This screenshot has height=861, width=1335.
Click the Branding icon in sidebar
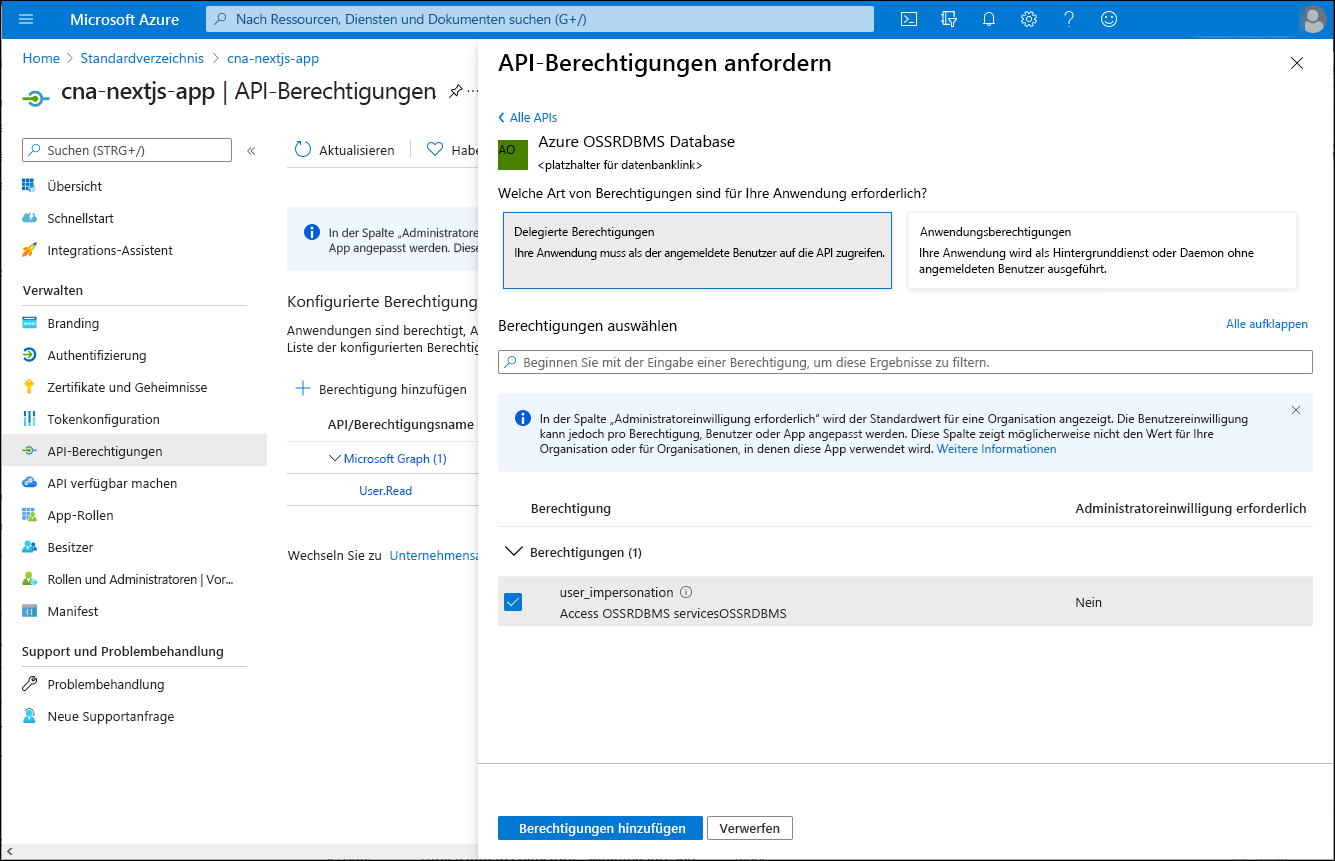[x=29, y=323]
